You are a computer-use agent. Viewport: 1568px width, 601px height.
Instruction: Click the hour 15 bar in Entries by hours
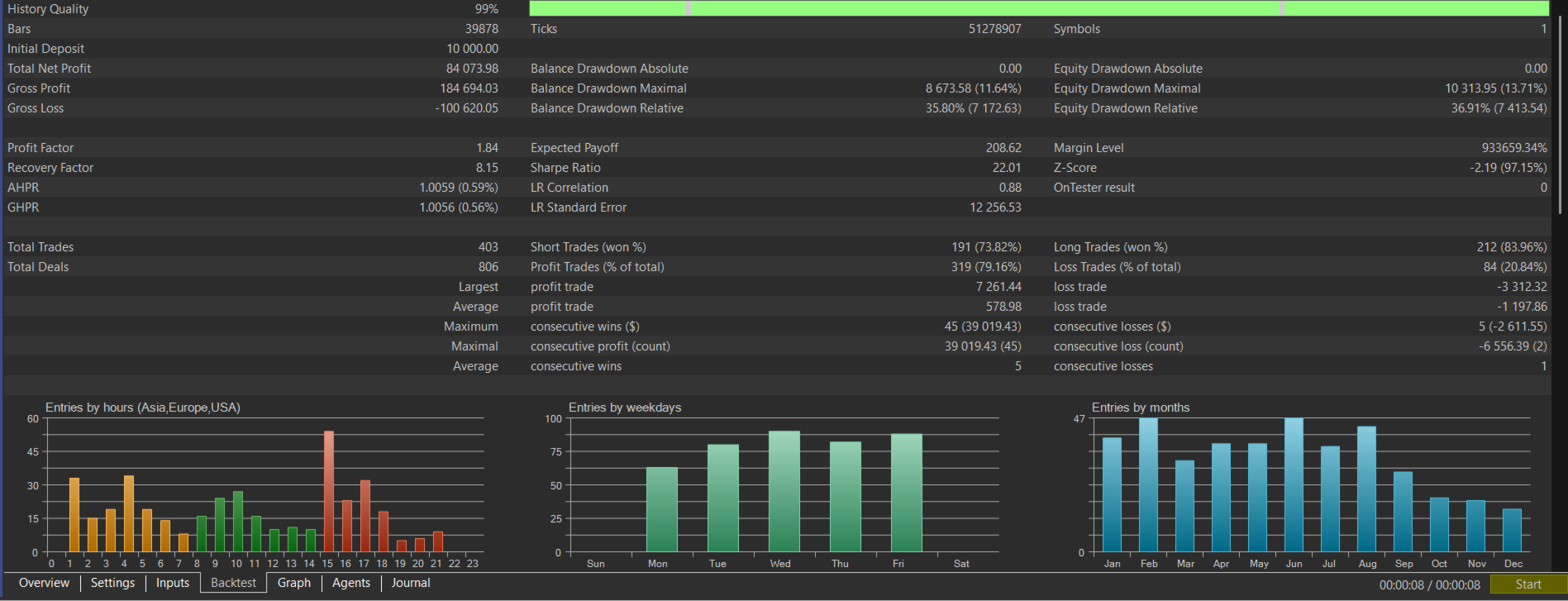tap(328, 491)
